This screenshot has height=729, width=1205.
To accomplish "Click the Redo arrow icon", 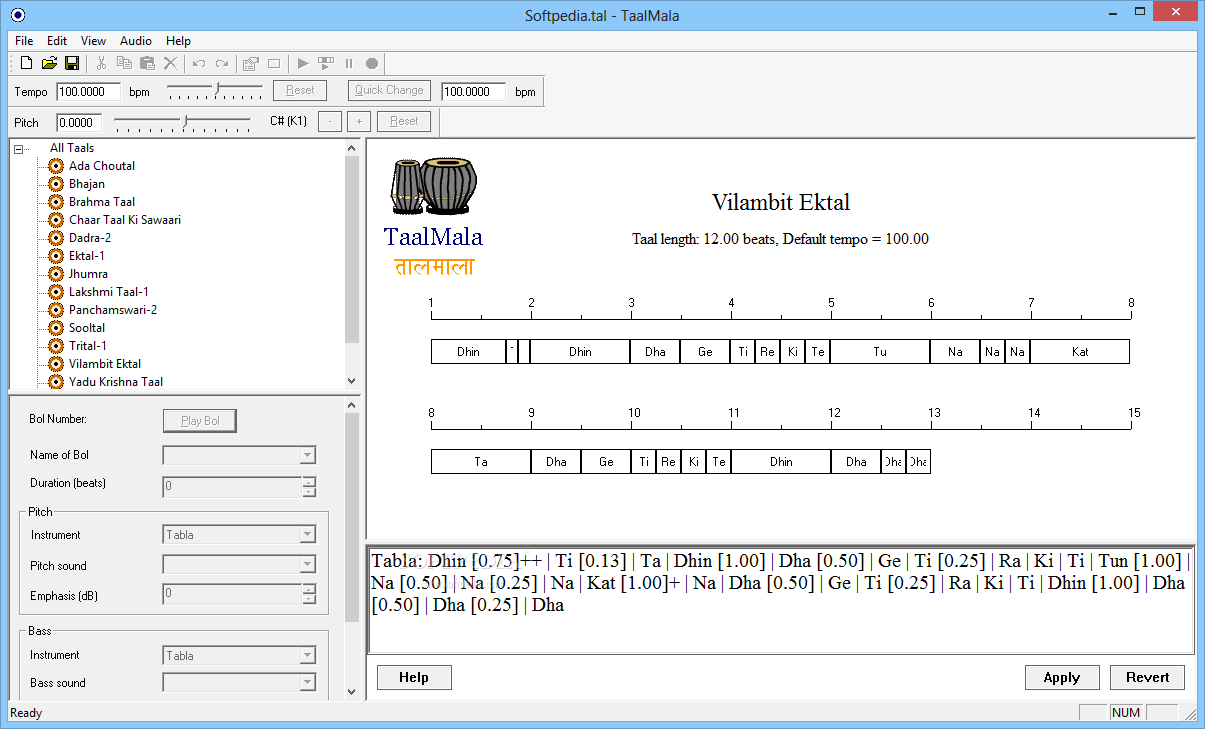I will tap(222, 63).
